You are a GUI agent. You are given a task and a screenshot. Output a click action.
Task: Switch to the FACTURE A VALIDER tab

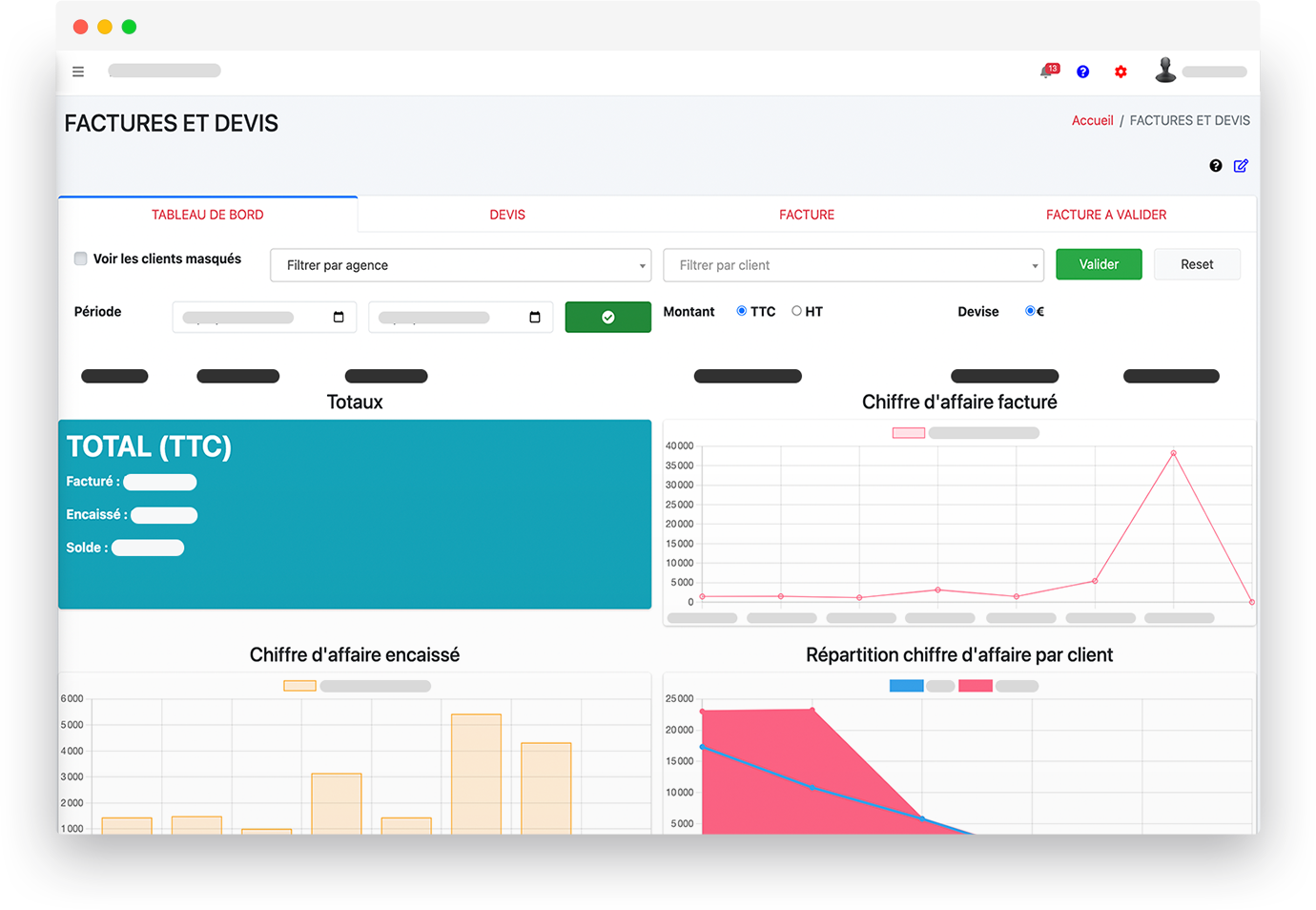pyautogui.click(x=1106, y=215)
